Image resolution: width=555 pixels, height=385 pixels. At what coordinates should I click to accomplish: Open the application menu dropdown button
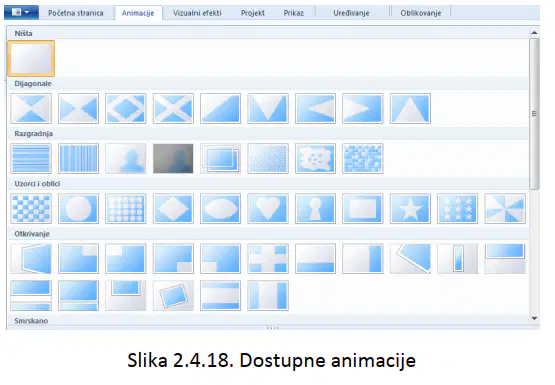point(21,12)
